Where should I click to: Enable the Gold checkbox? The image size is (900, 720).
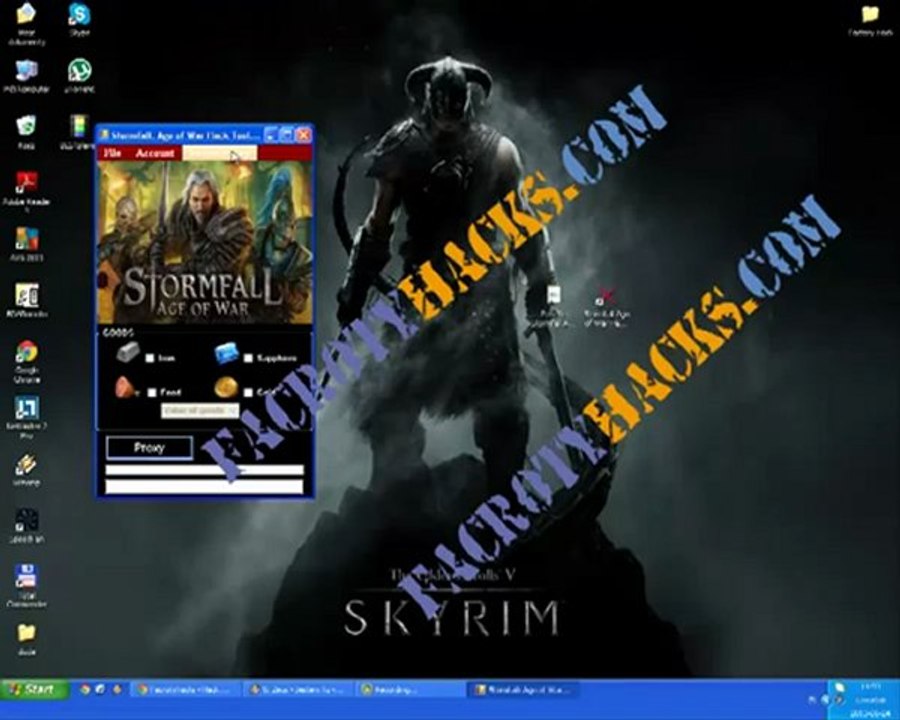click(248, 393)
